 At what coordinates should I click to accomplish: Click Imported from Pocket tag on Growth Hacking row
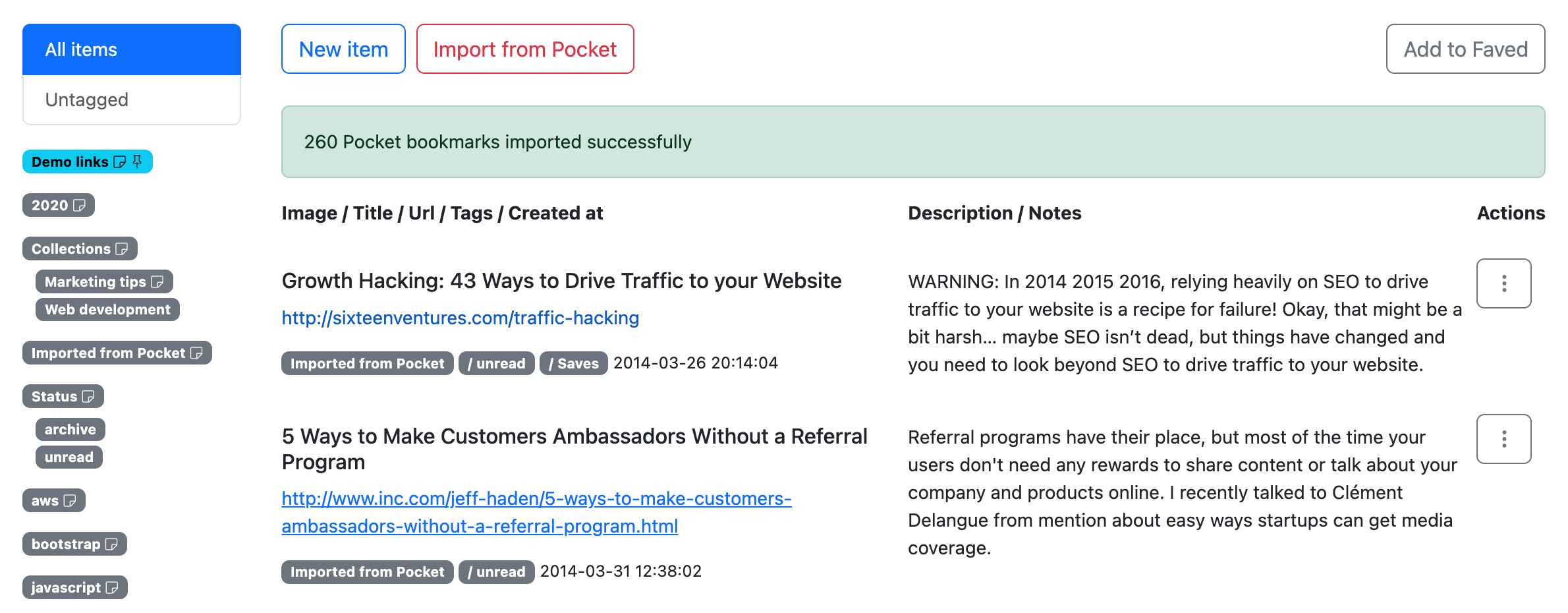coord(368,364)
